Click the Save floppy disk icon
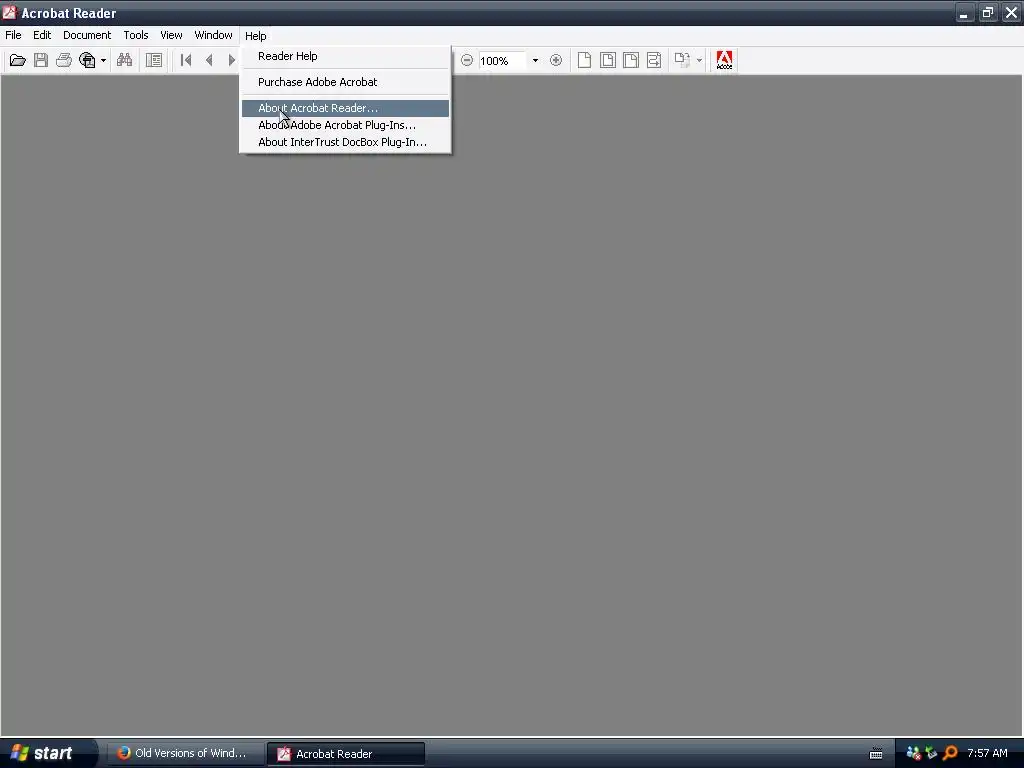 tap(40, 61)
